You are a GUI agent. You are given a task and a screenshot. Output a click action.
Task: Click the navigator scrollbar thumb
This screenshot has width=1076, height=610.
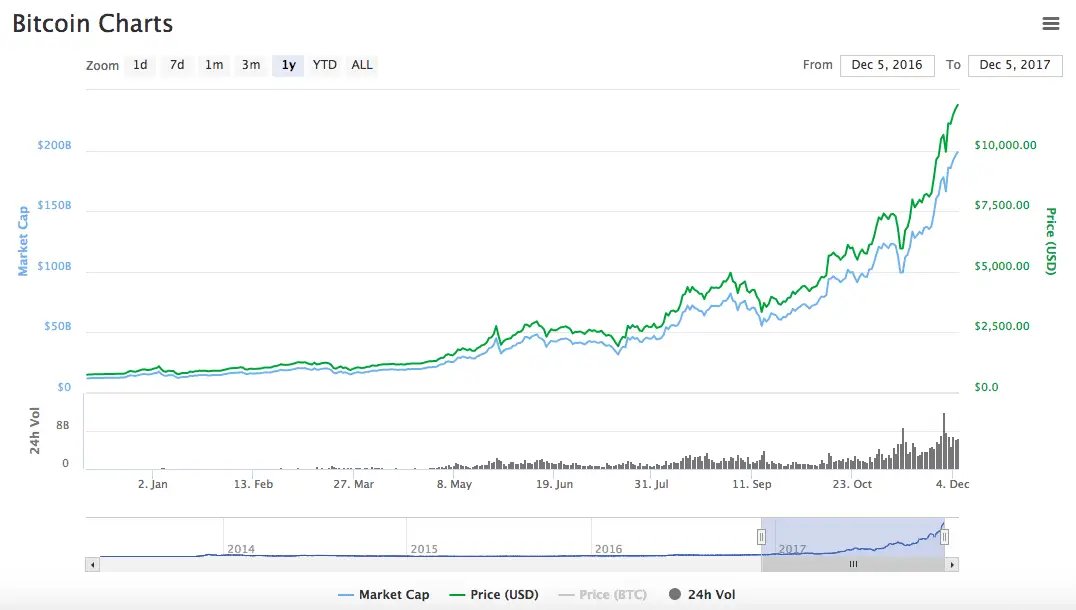point(853,564)
